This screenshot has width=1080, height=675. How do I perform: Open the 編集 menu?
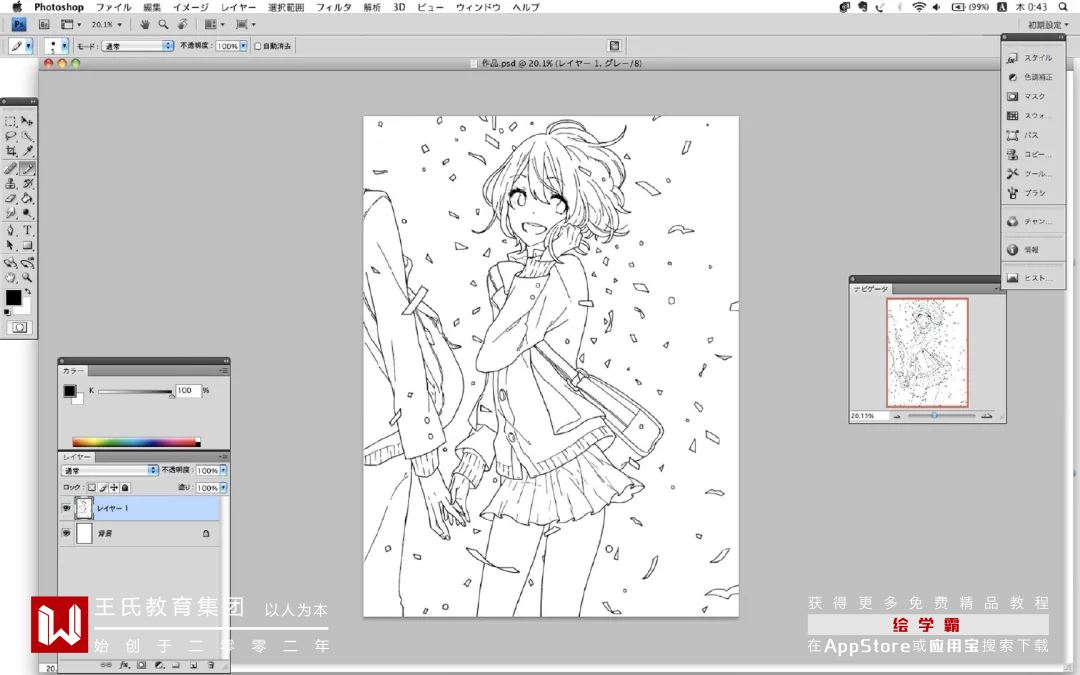click(152, 7)
